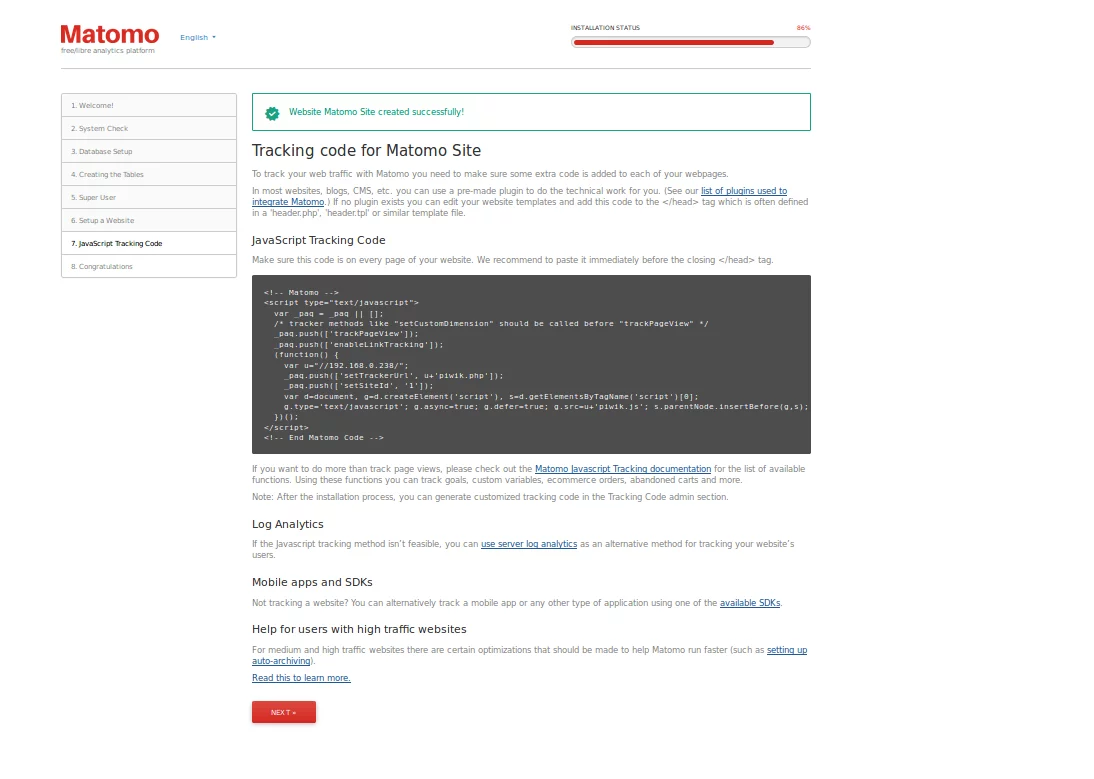Open Matomo Javascript Tracking documentation link
1094x779 pixels.
623,469
